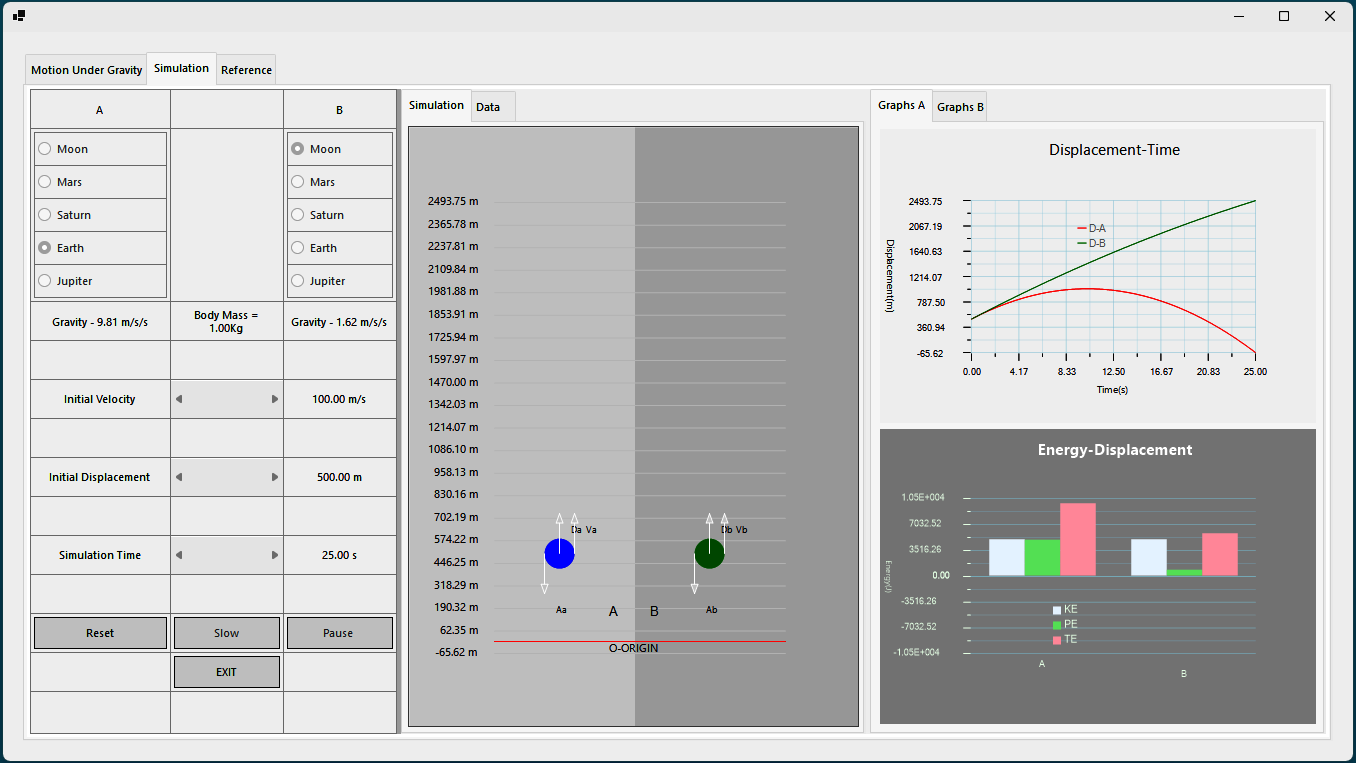Click the dark green ball for body B
Screen dimensions: 1356x763
pyautogui.click(x=709, y=553)
